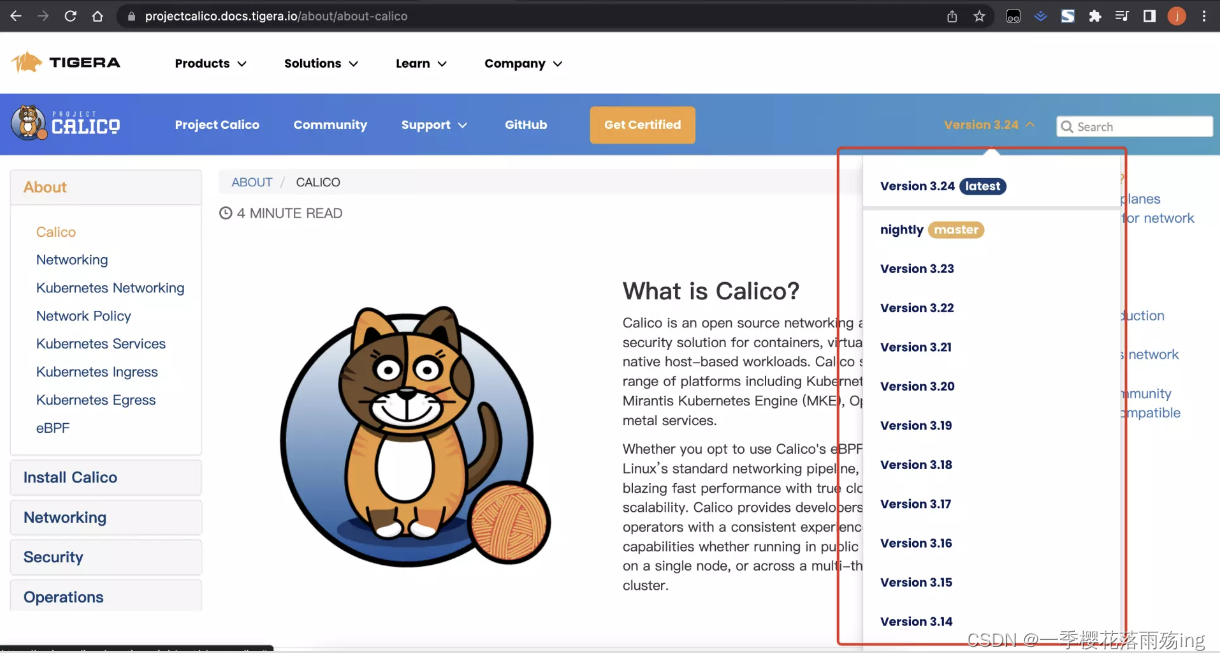Open the Kubernetes Ingress sidebar link
The width and height of the screenshot is (1220, 660).
[97, 372]
